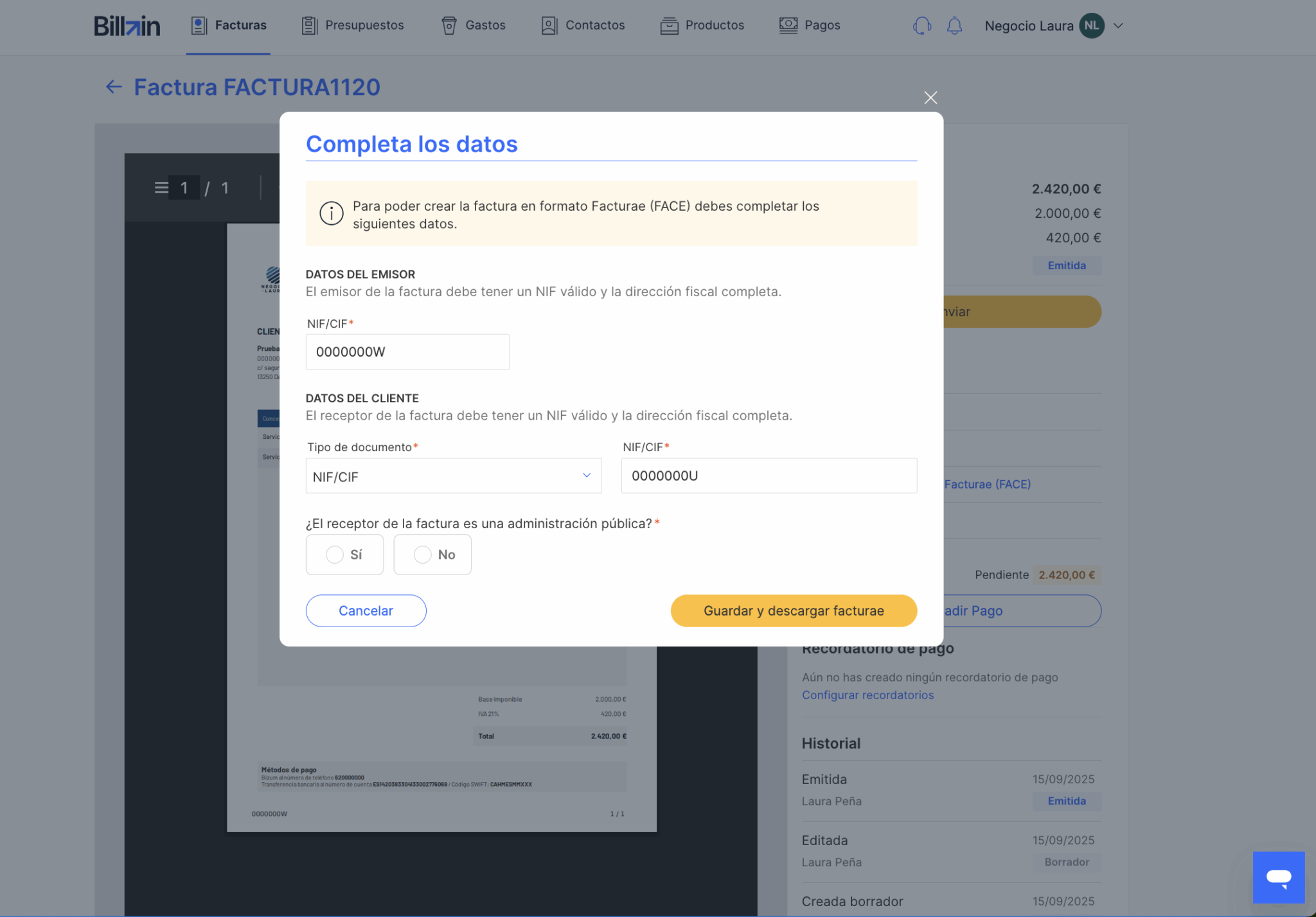Image resolution: width=1316 pixels, height=917 pixels.
Task: Click the Billin logo
Action: pyautogui.click(x=127, y=26)
